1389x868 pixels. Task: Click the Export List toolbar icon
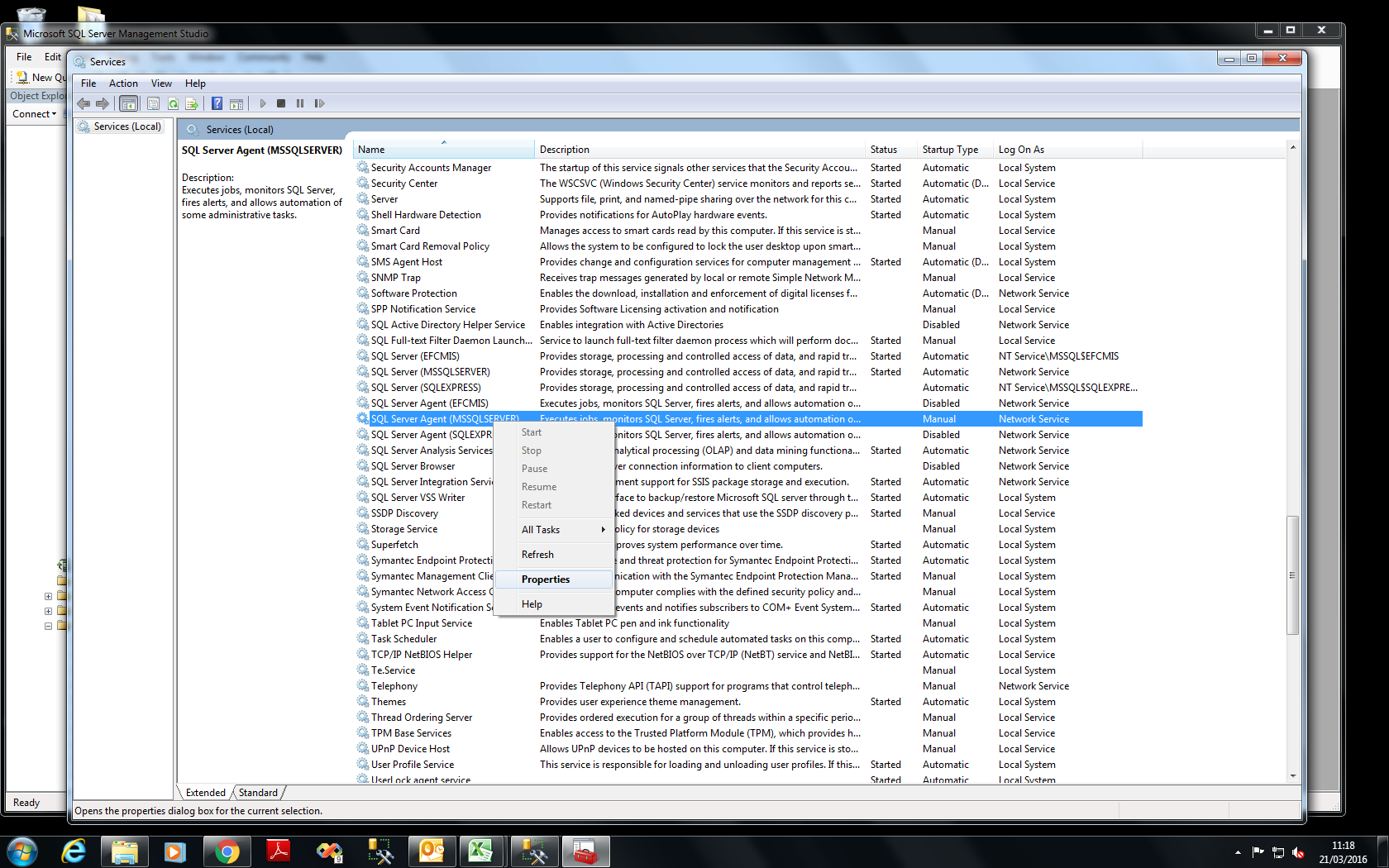tap(192, 103)
